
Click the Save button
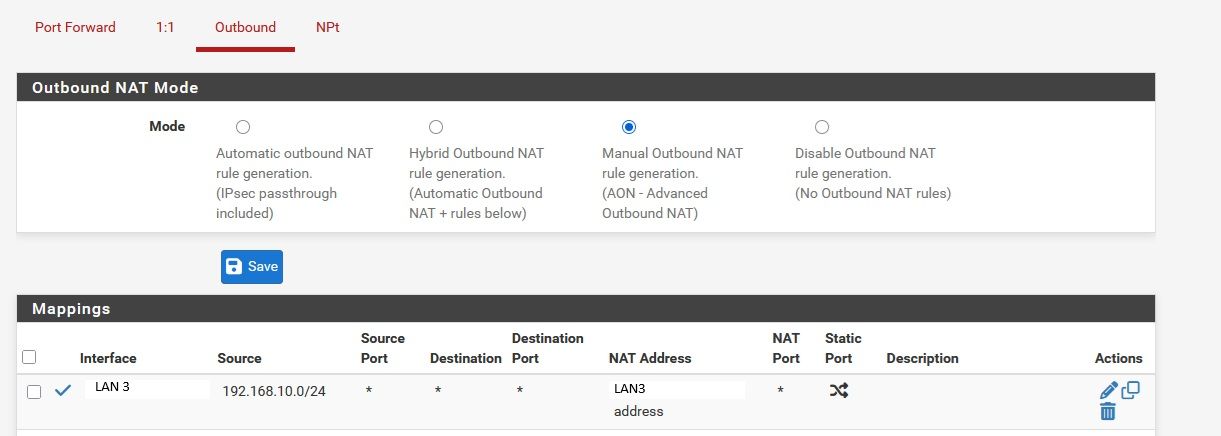(252, 267)
